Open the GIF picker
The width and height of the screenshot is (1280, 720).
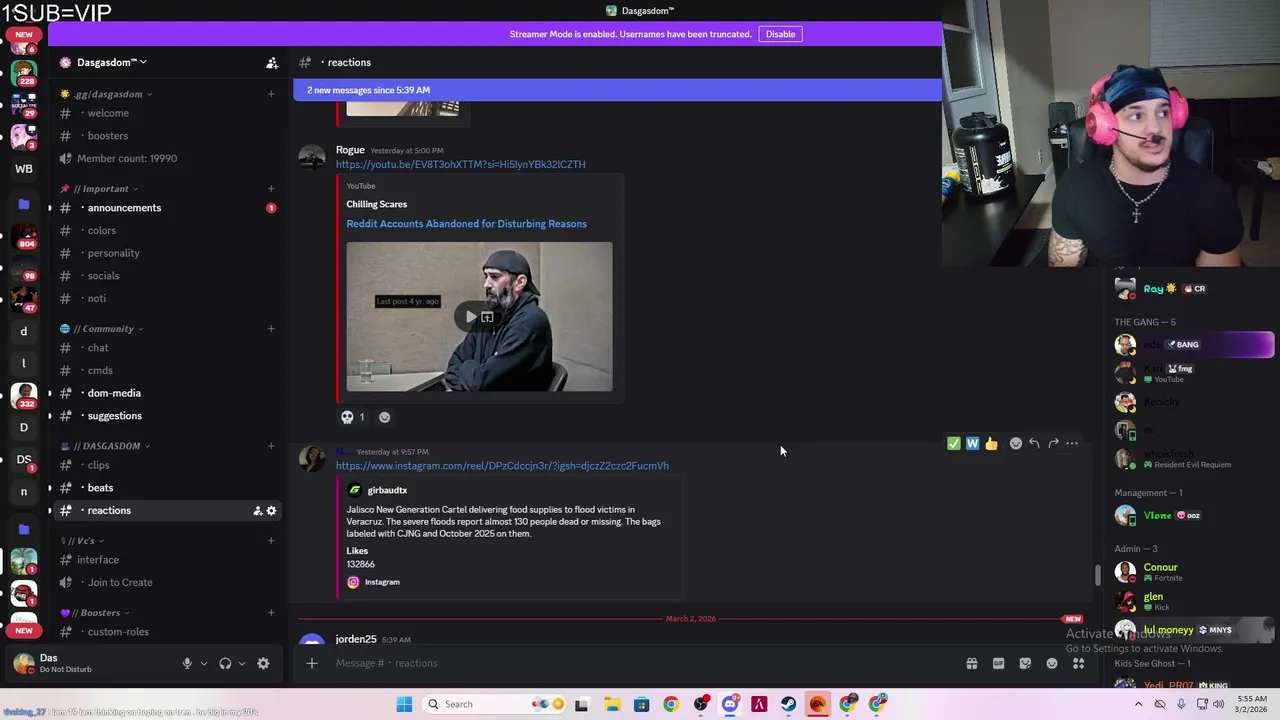[x=998, y=663]
